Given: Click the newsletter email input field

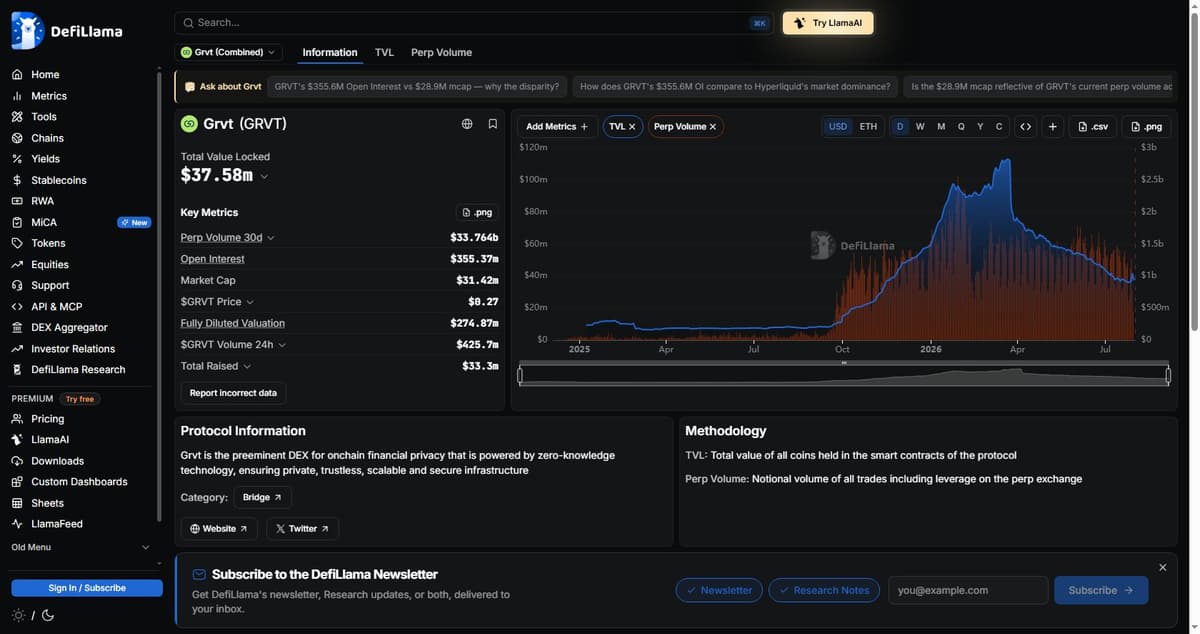Looking at the screenshot, I should [968, 590].
